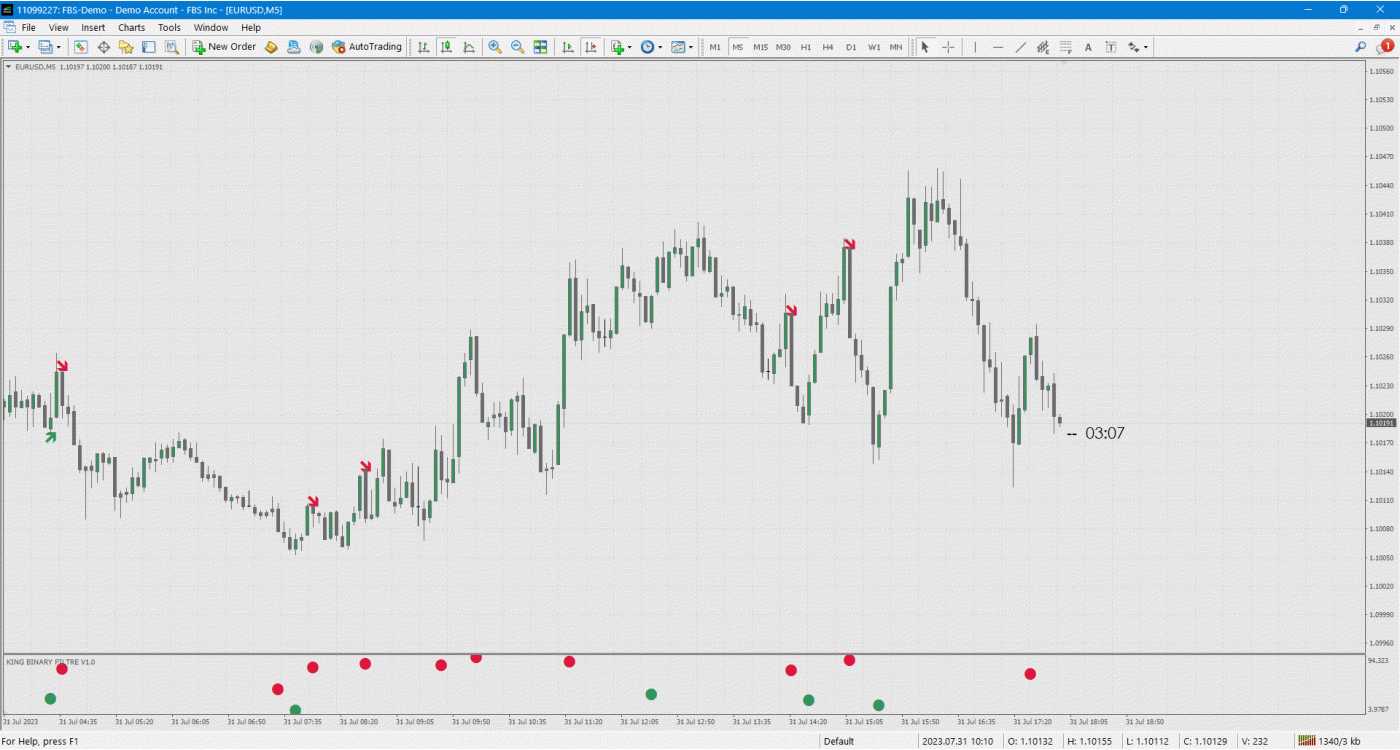The width and height of the screenshot is (1400, 750).
Task: Draw a trendline with the trendline tool
Action: [1020, 47]
